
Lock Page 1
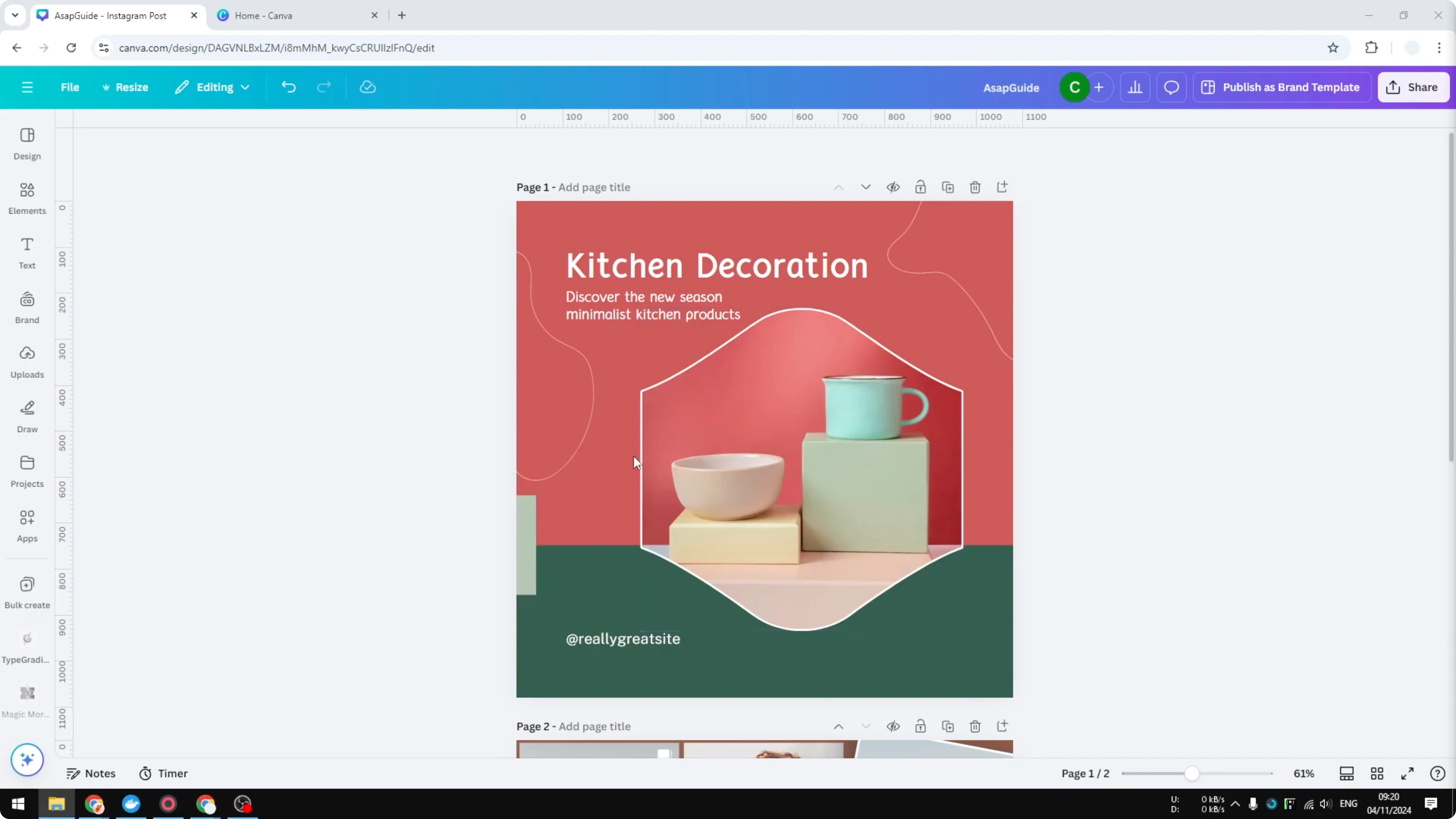click(x=920, y=186)
